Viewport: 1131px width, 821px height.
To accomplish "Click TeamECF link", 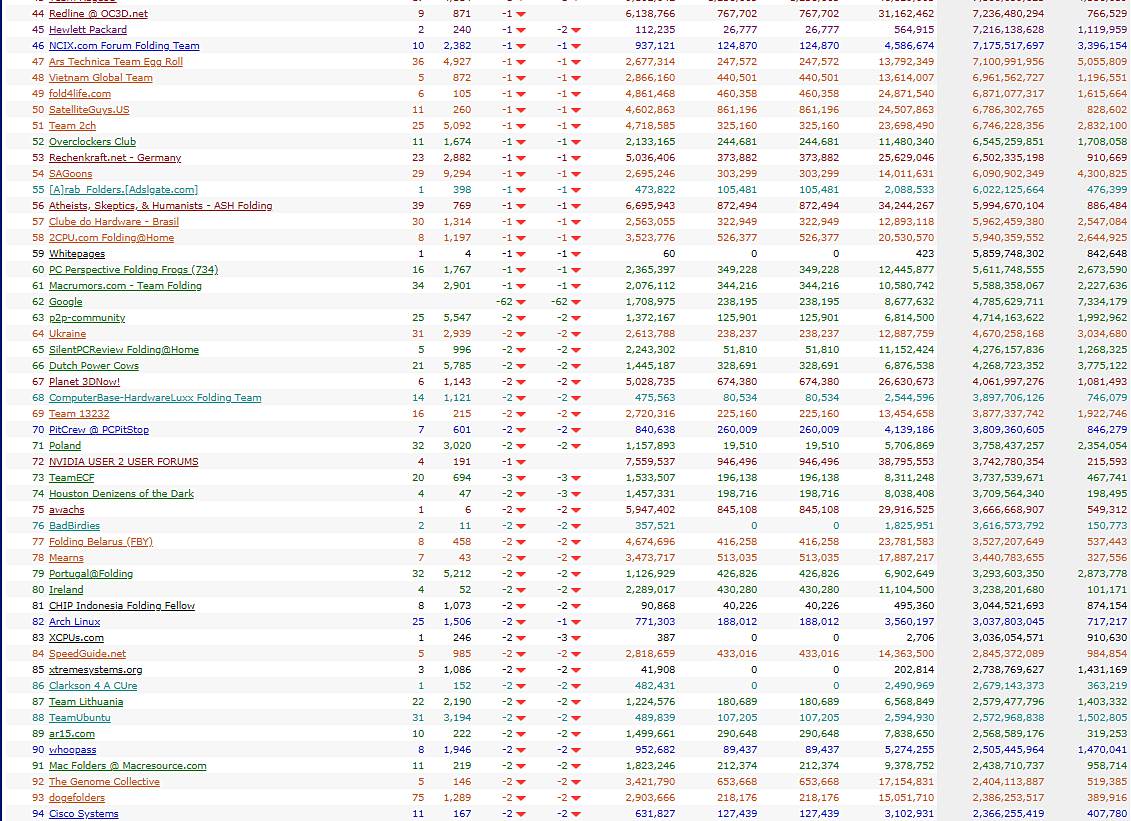I will click(71, 478).
